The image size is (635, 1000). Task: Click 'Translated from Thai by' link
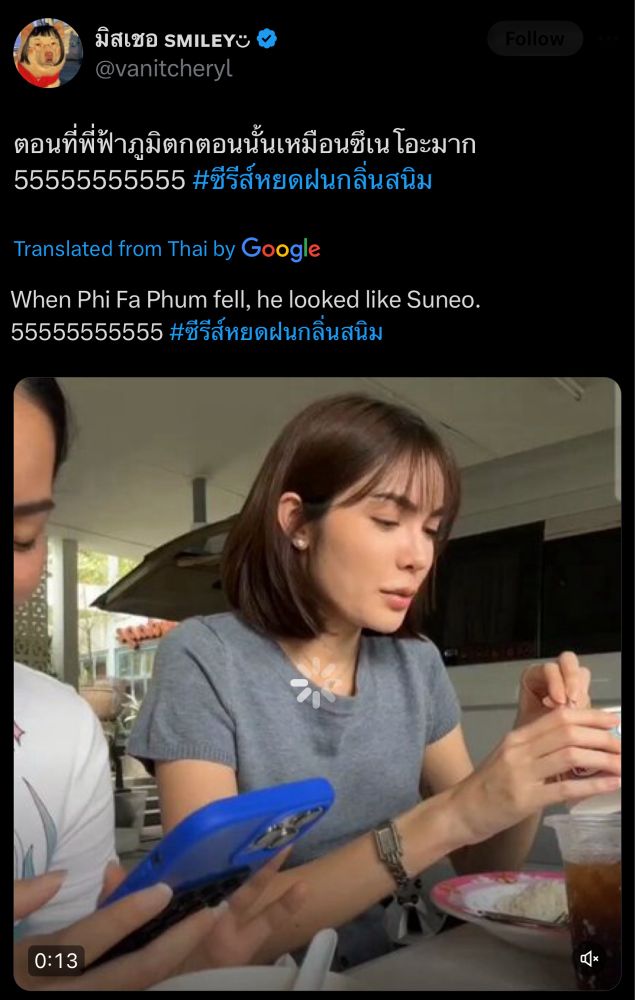[125, 249]
